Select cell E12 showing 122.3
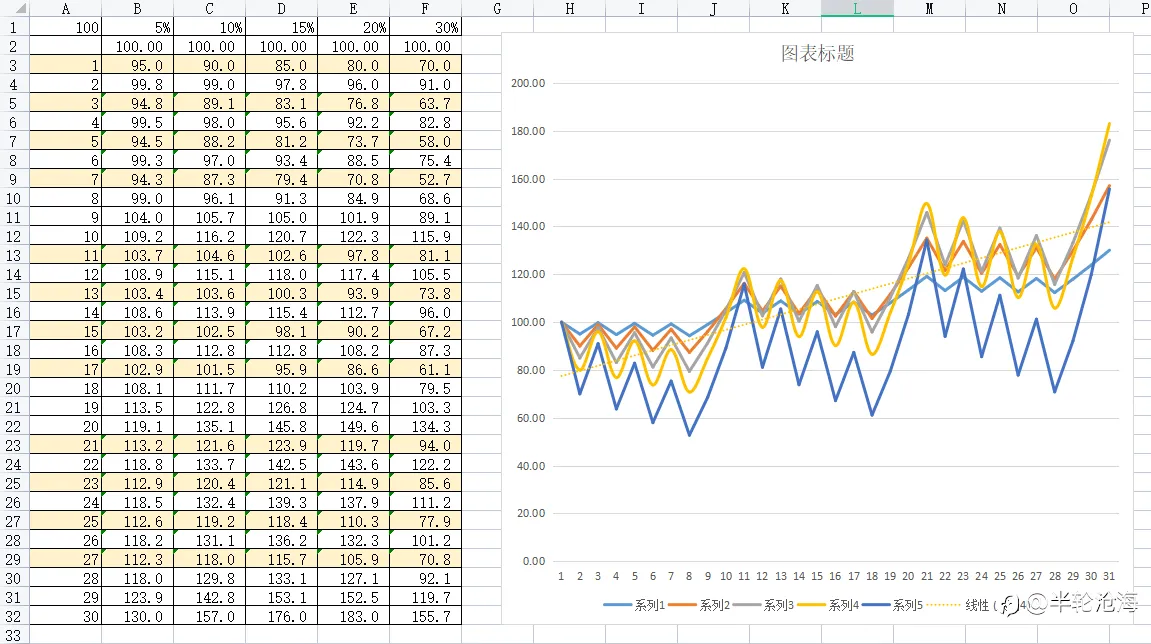 pos(353,236)
